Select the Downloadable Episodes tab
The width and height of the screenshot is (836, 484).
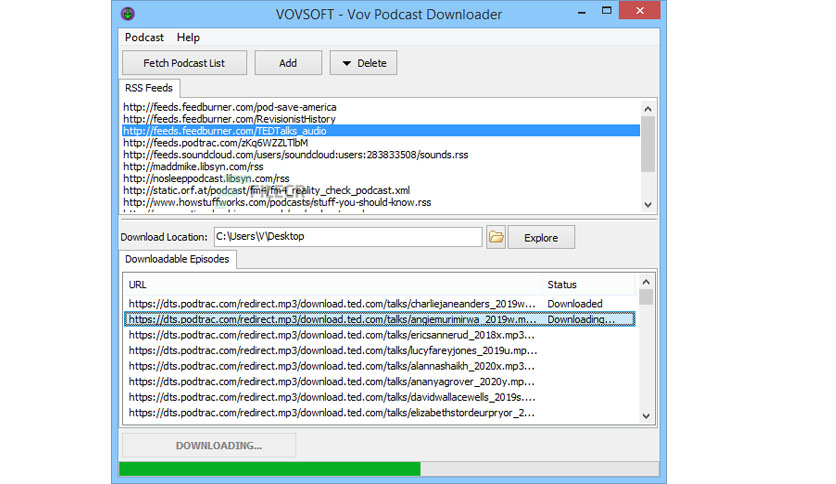(x=177, y=259)
